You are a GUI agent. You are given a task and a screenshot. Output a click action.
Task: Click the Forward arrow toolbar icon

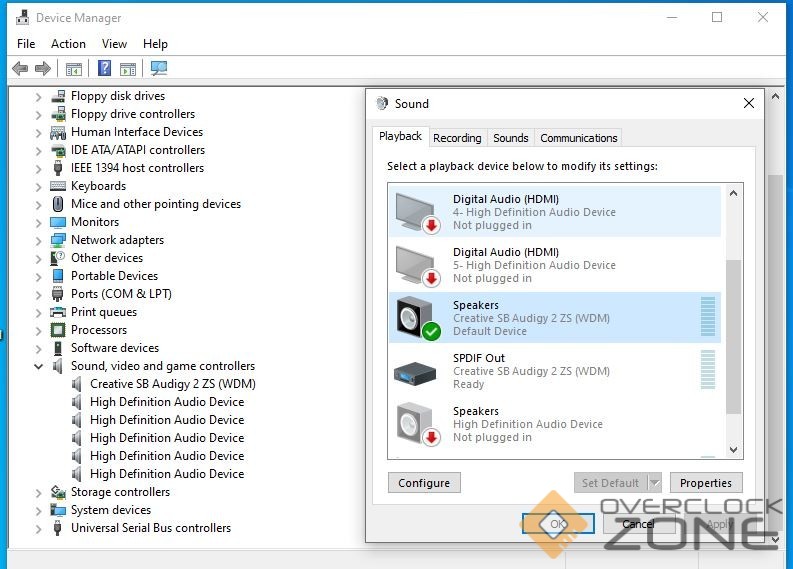coord(43,68)
